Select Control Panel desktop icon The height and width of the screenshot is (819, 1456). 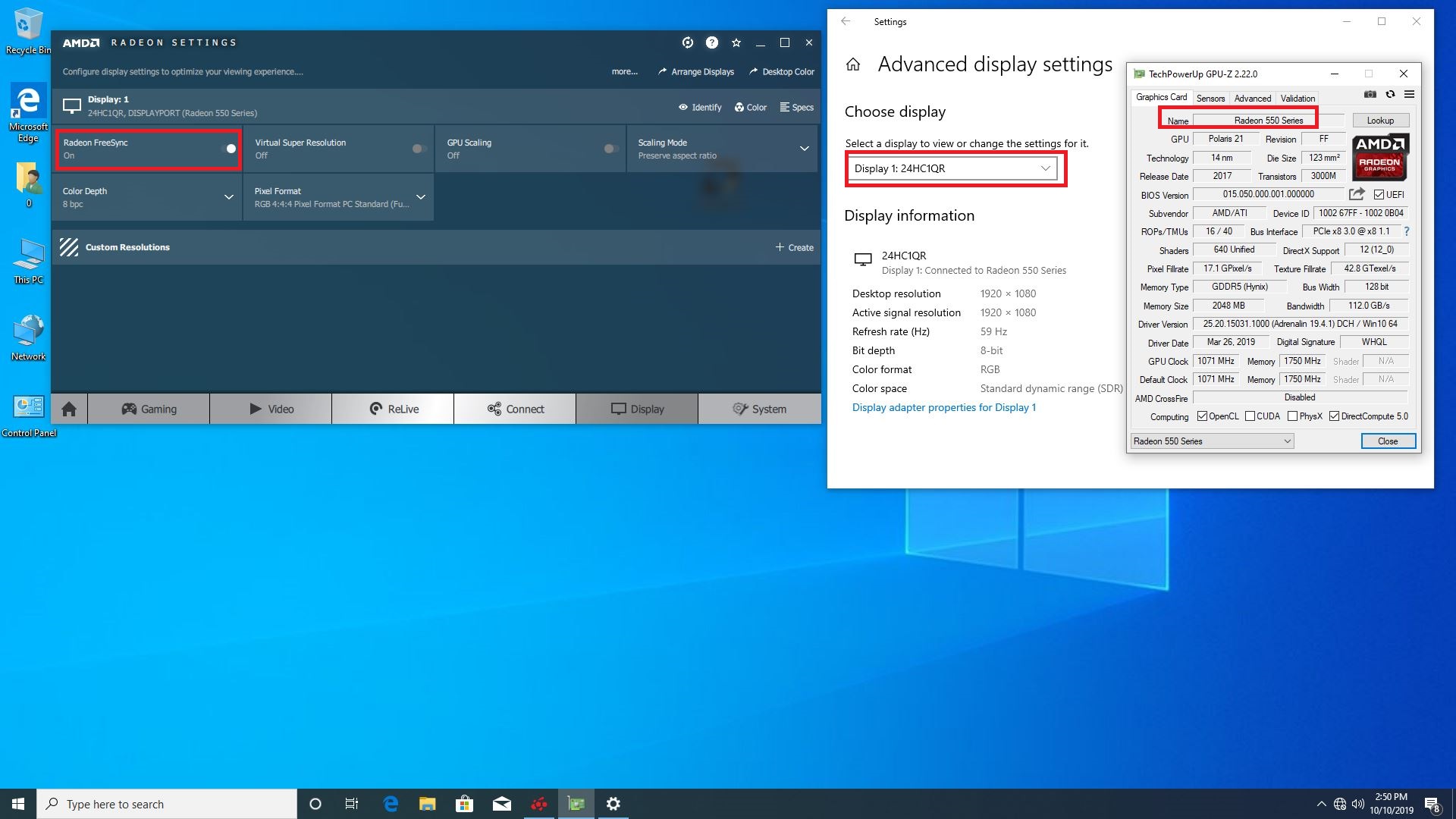28,416
